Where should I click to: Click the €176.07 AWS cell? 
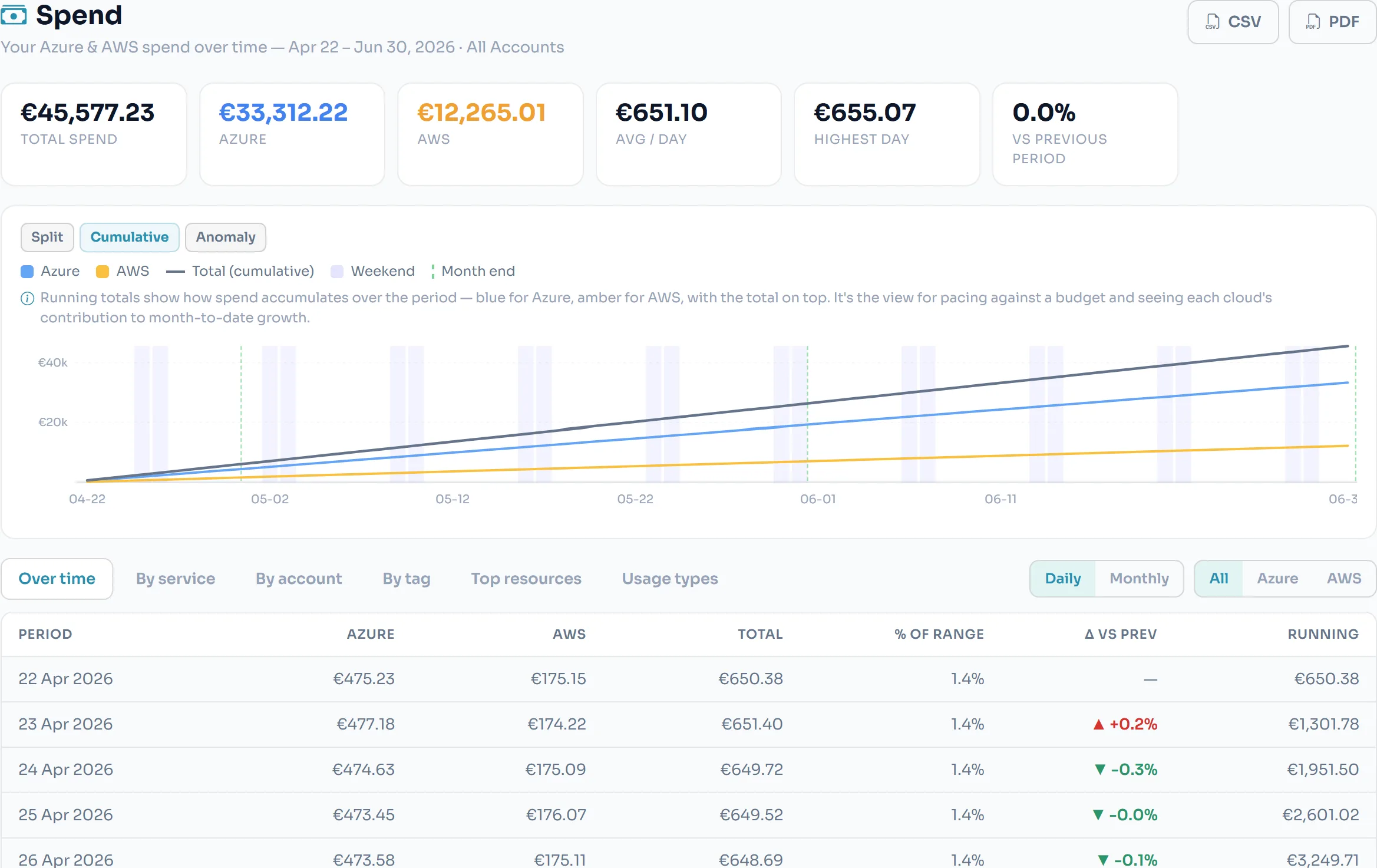point(556,815)
